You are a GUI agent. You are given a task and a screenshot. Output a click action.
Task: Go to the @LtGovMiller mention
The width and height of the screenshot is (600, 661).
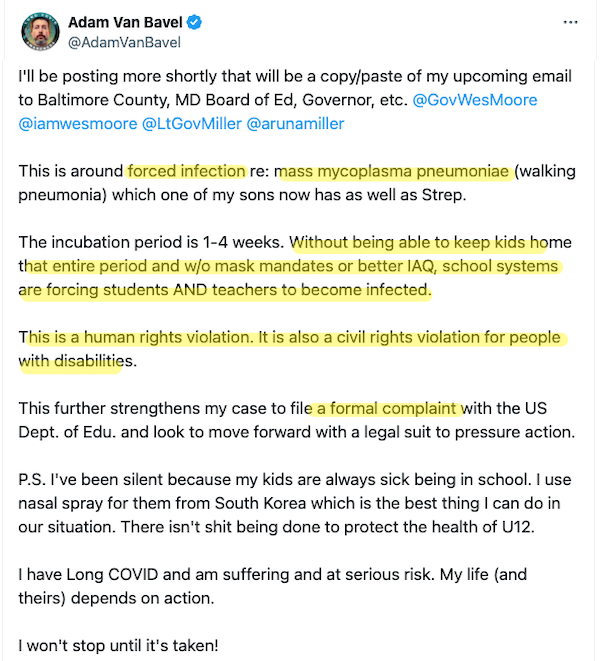193,123
